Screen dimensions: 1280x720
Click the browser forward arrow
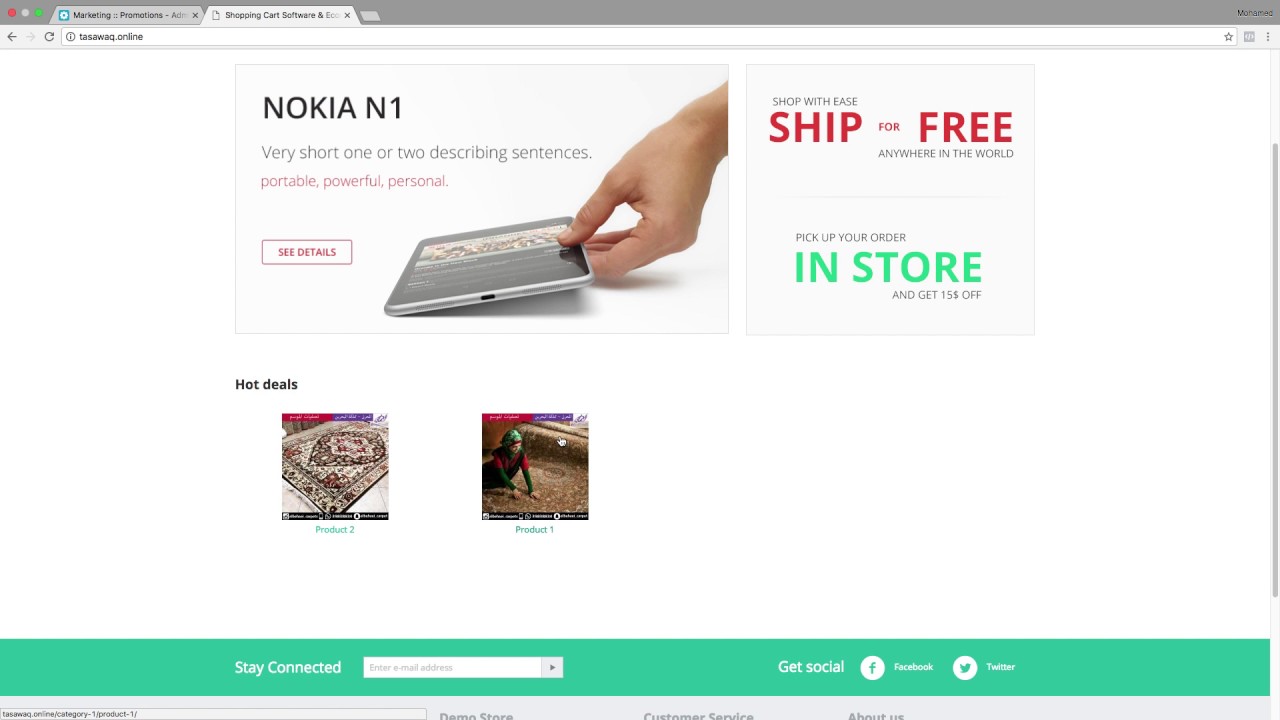coord(30,36)
